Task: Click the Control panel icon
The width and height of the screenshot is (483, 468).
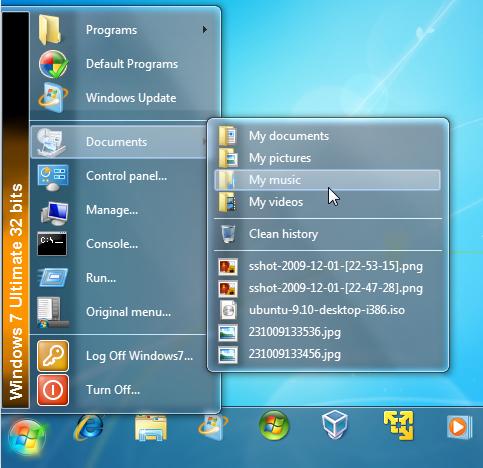Action: [53, 177]
